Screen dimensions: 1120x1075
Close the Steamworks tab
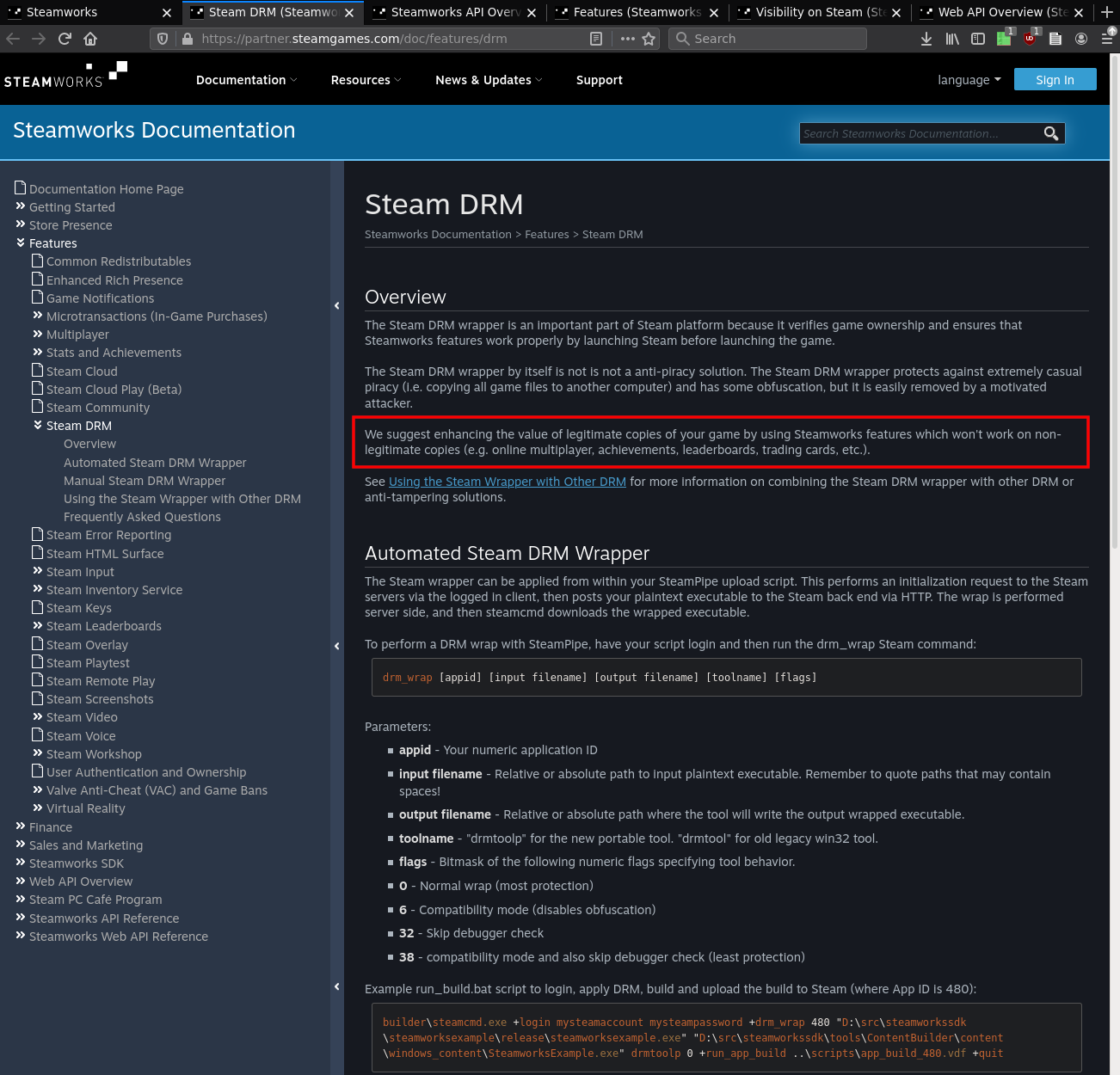pos(167,13)
